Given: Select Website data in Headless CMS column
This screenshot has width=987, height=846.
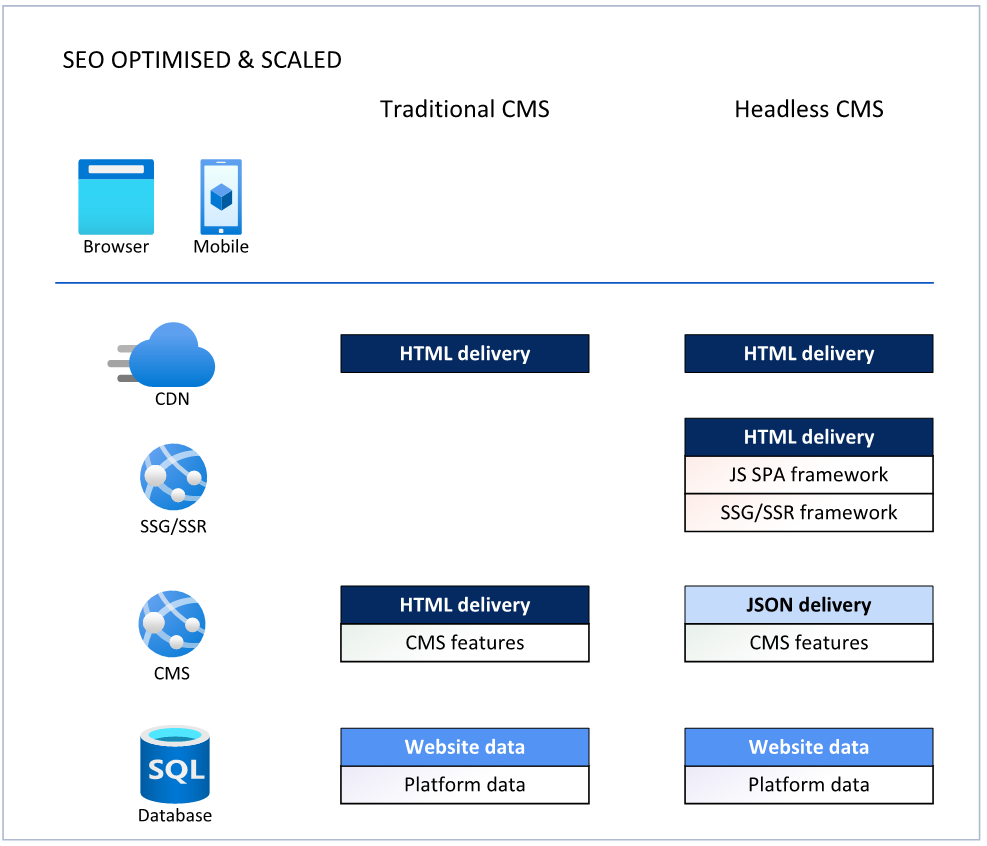Looking at the screenshot, I should 808,747.
